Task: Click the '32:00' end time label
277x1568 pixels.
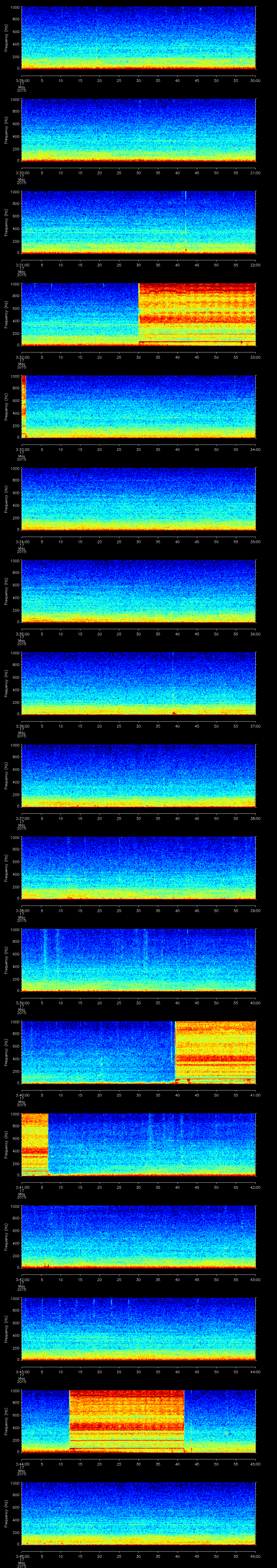Action: tap(256, 265)
